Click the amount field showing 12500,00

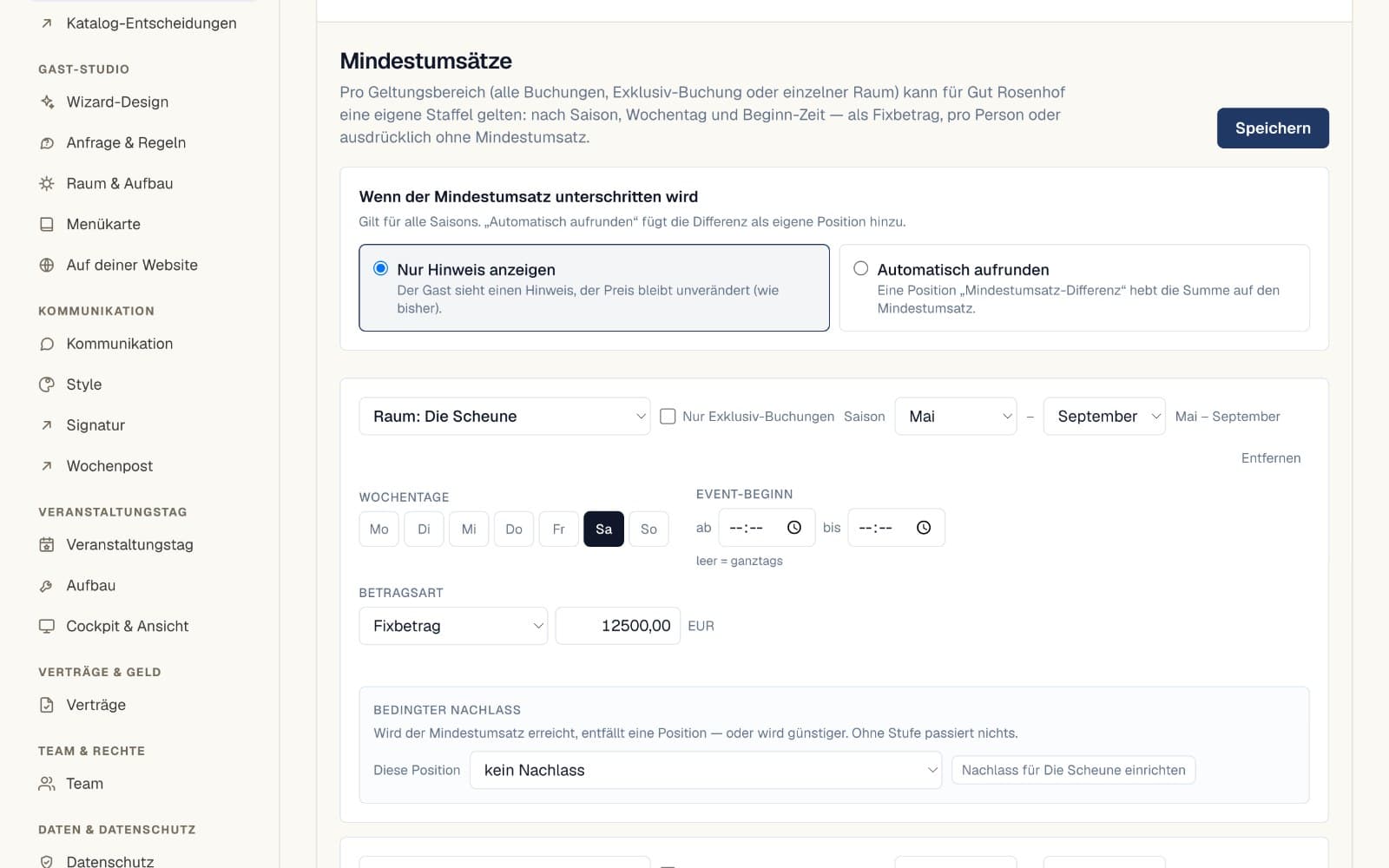coord(618,626)
